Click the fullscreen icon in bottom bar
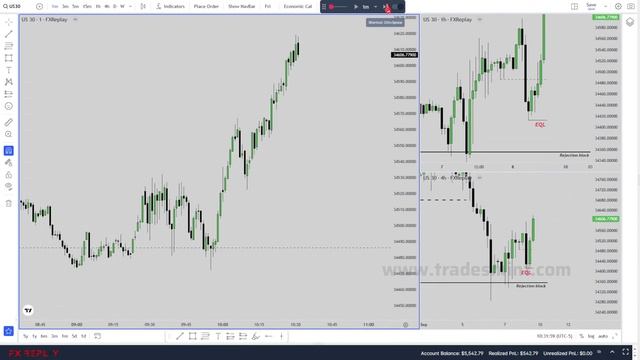The height and width of the screenshot is (360, 640). pos(626,352)
